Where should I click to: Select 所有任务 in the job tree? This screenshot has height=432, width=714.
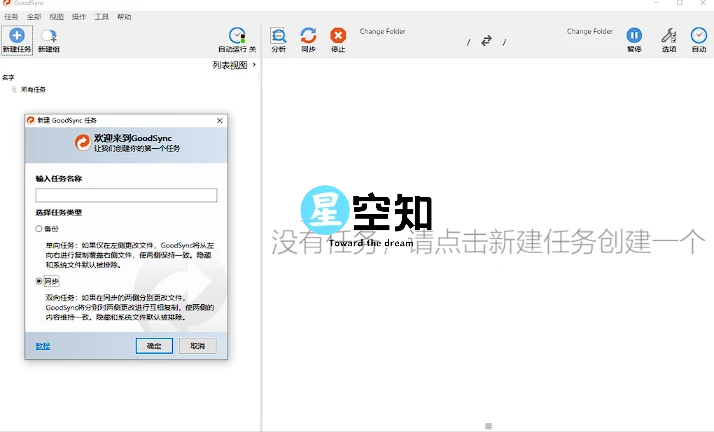point(33,90)
